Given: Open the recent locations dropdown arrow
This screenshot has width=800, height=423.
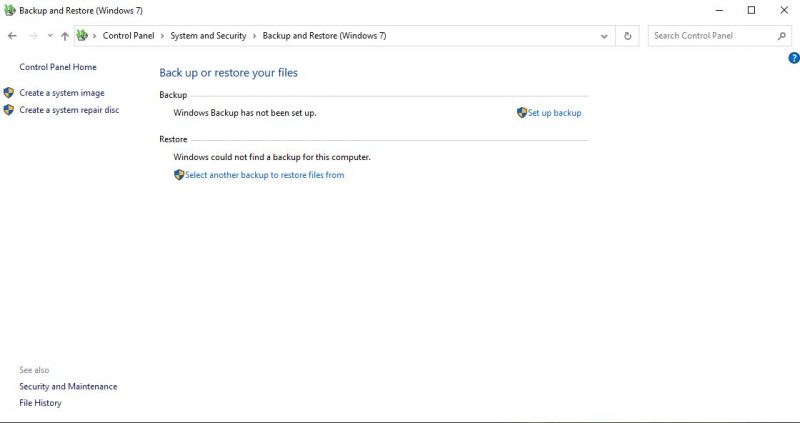Looking at the screenshot, I should [x=50, y=36].
